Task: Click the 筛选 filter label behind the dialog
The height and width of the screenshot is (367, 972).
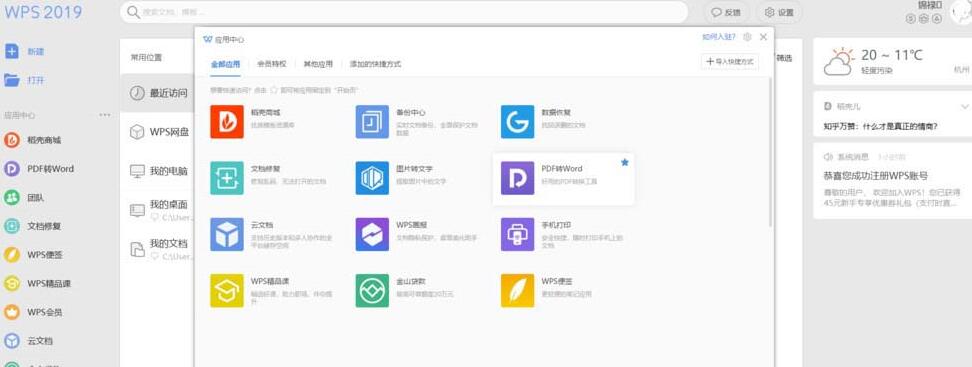Action: tap(784, 58)
